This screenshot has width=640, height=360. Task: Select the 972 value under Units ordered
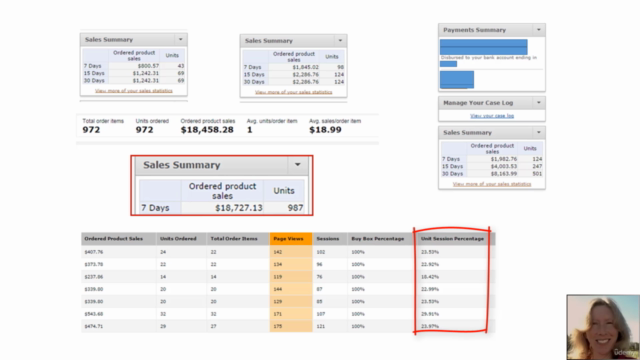[x=144, y=130]
